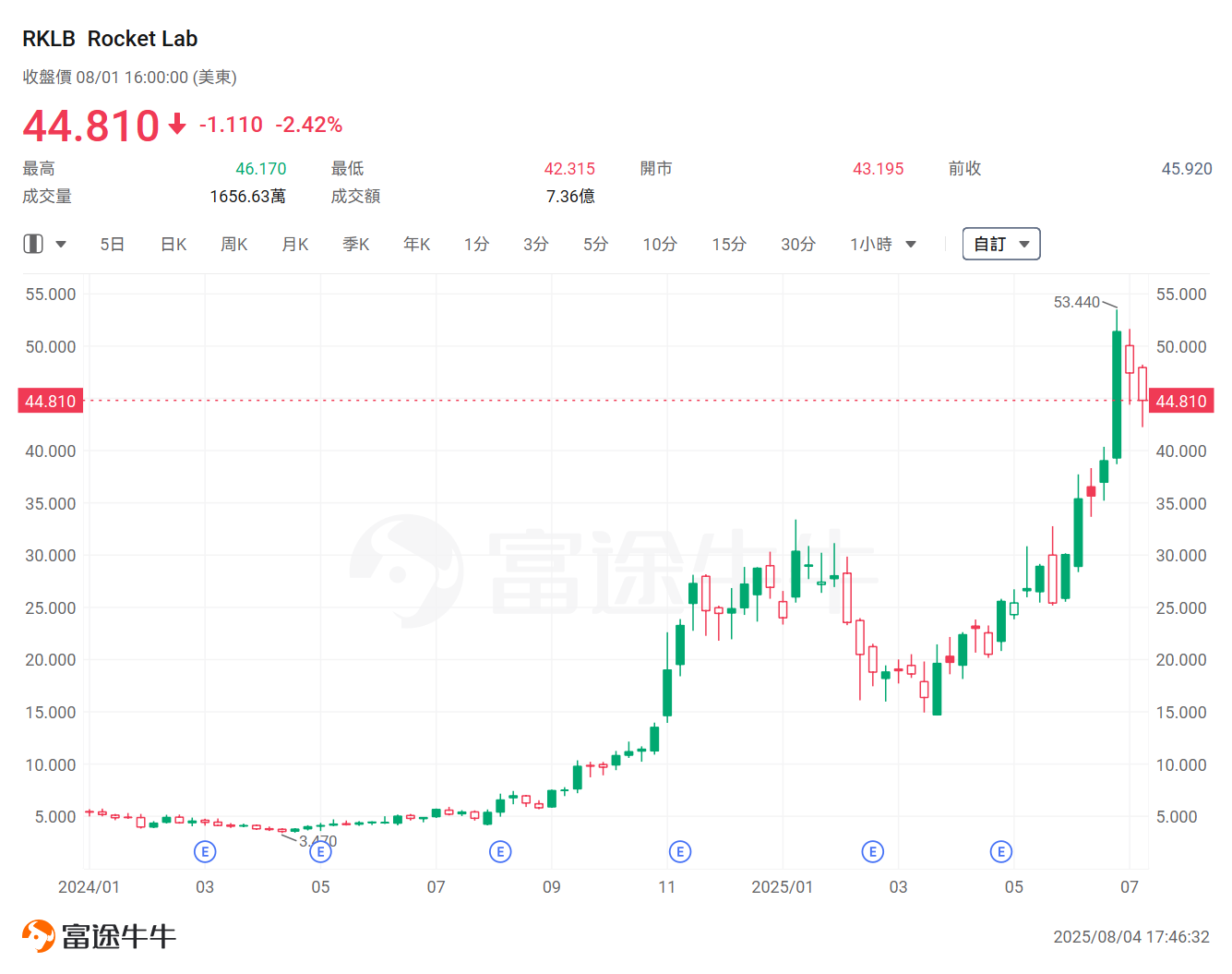Select the 月K monthly candlestick period
The image size is (1232, 974).
coord(295,245)
